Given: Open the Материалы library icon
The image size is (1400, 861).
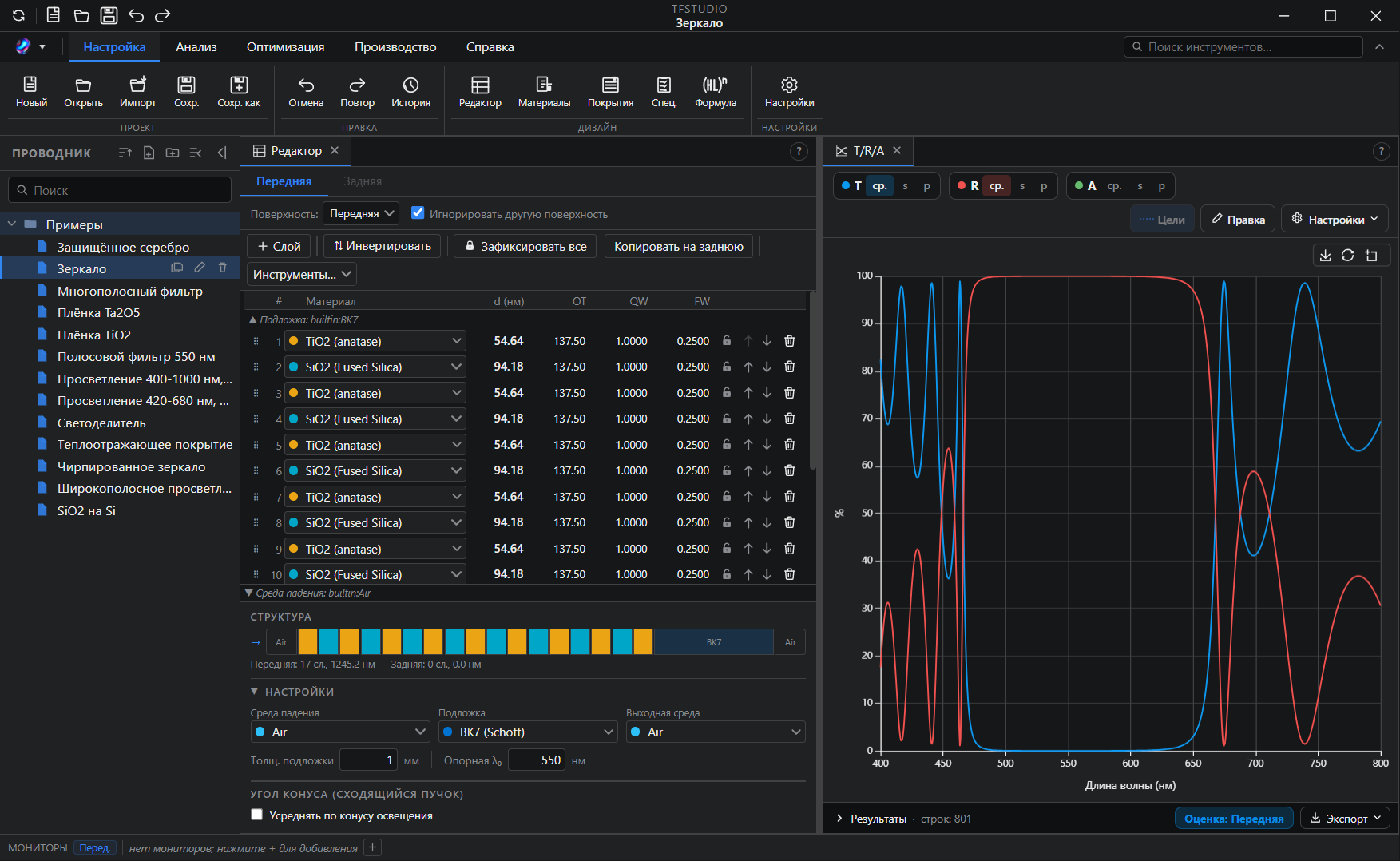Looking at the screenshot, I should click(544, 92).
